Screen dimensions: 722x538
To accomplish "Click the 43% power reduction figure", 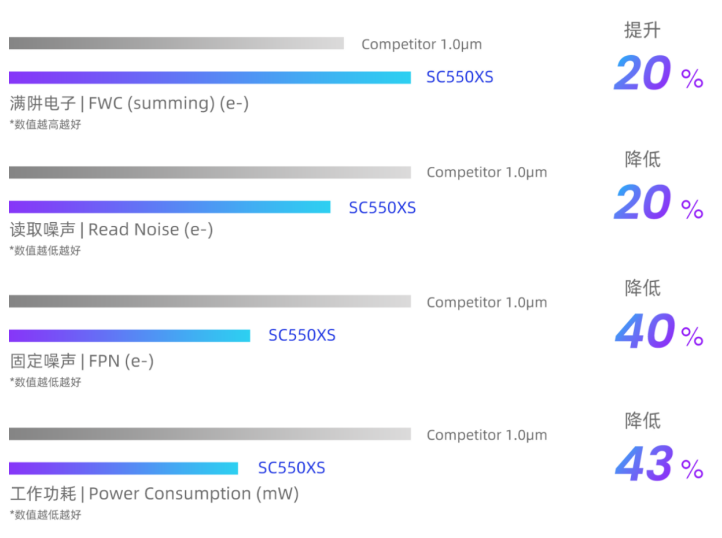I will click(x=659, y=464).
